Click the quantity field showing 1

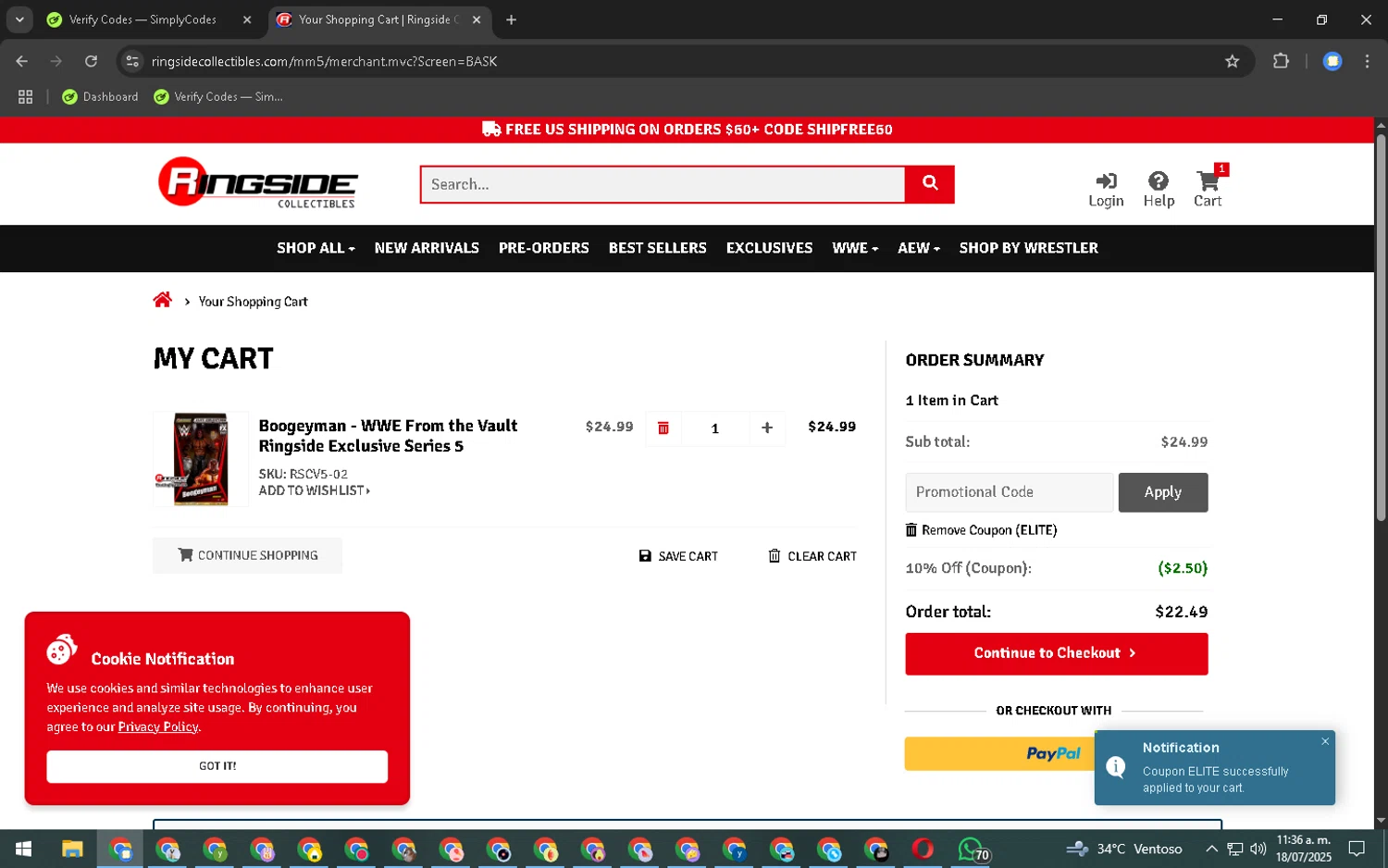(715, 428)
